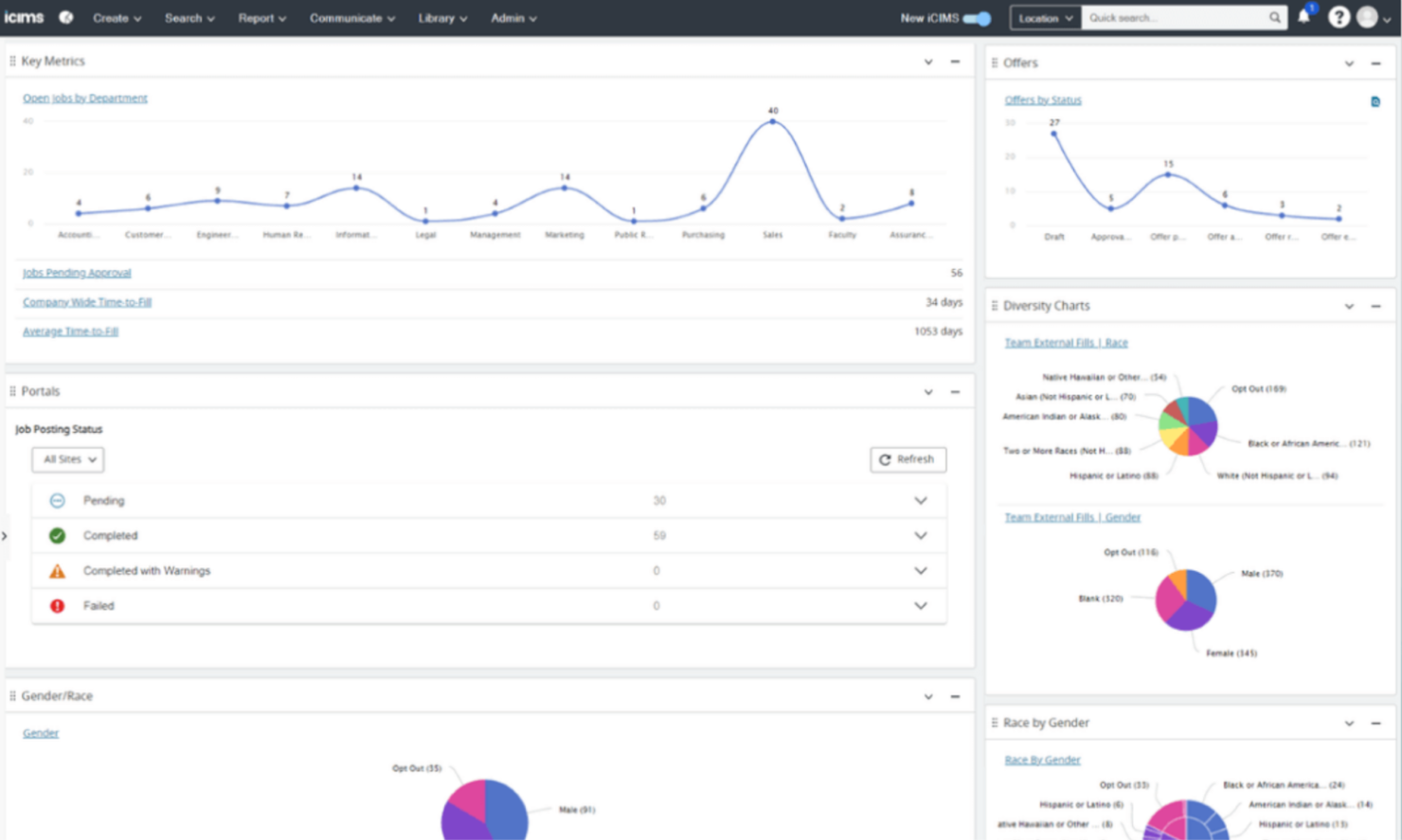Open the Admin menu
The height and width of the screenshot is (840, 1402).
click(512, 17)
